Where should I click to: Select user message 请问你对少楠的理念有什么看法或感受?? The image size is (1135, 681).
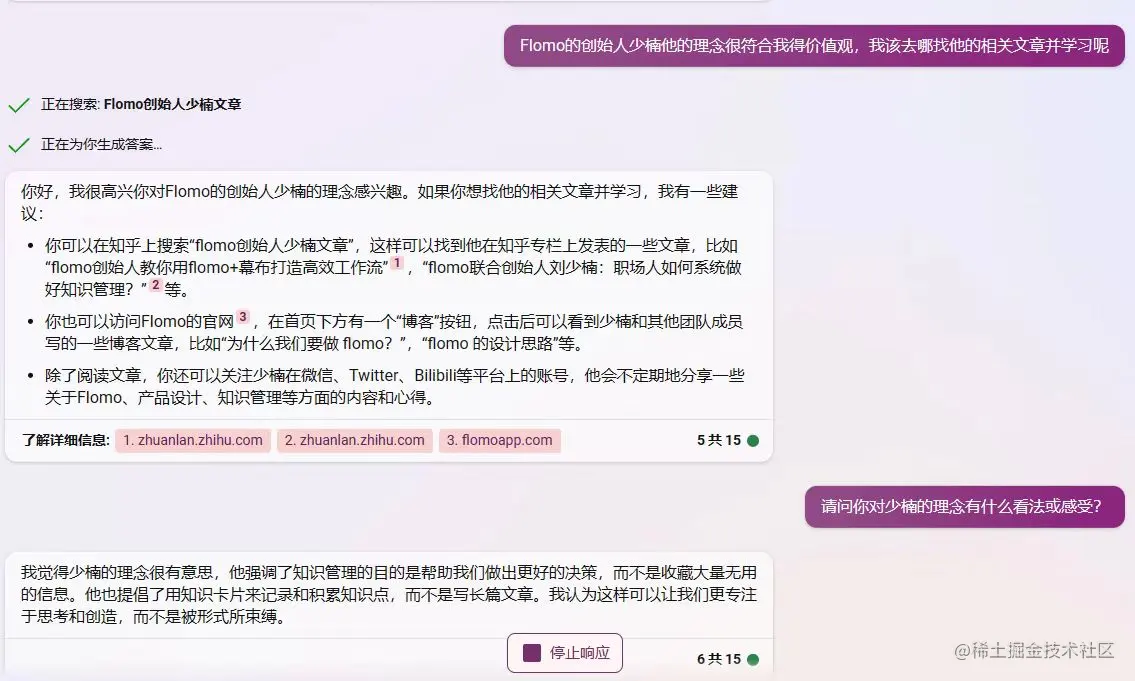coord(964,507)
